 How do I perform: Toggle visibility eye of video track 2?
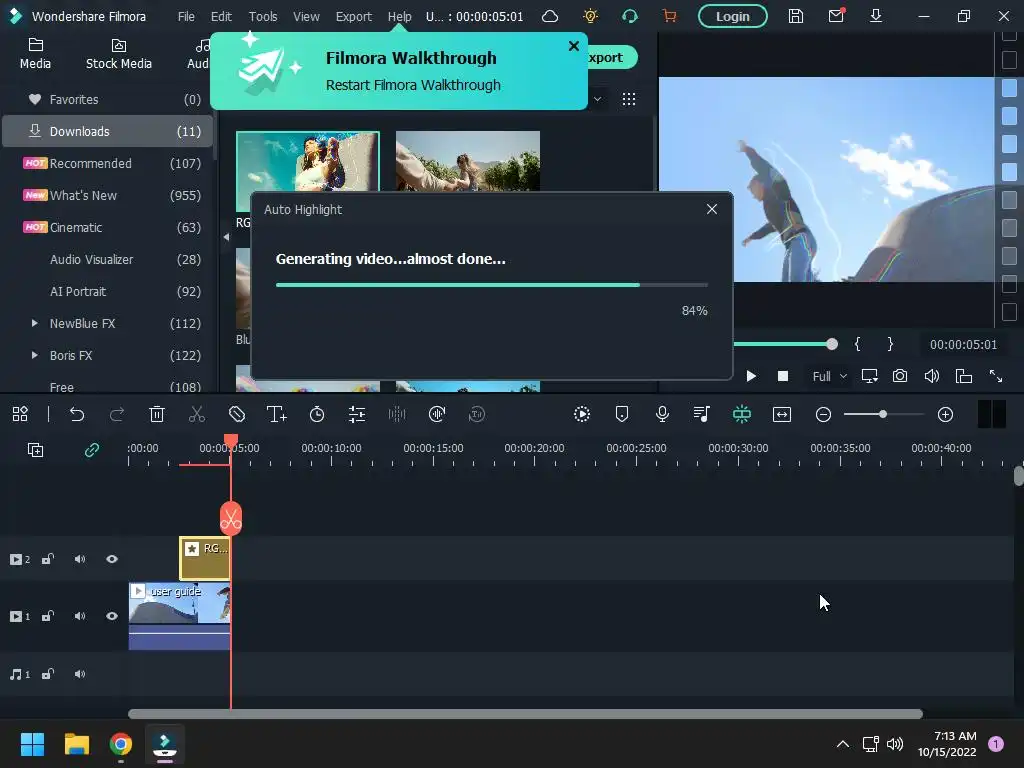[112, 559]
